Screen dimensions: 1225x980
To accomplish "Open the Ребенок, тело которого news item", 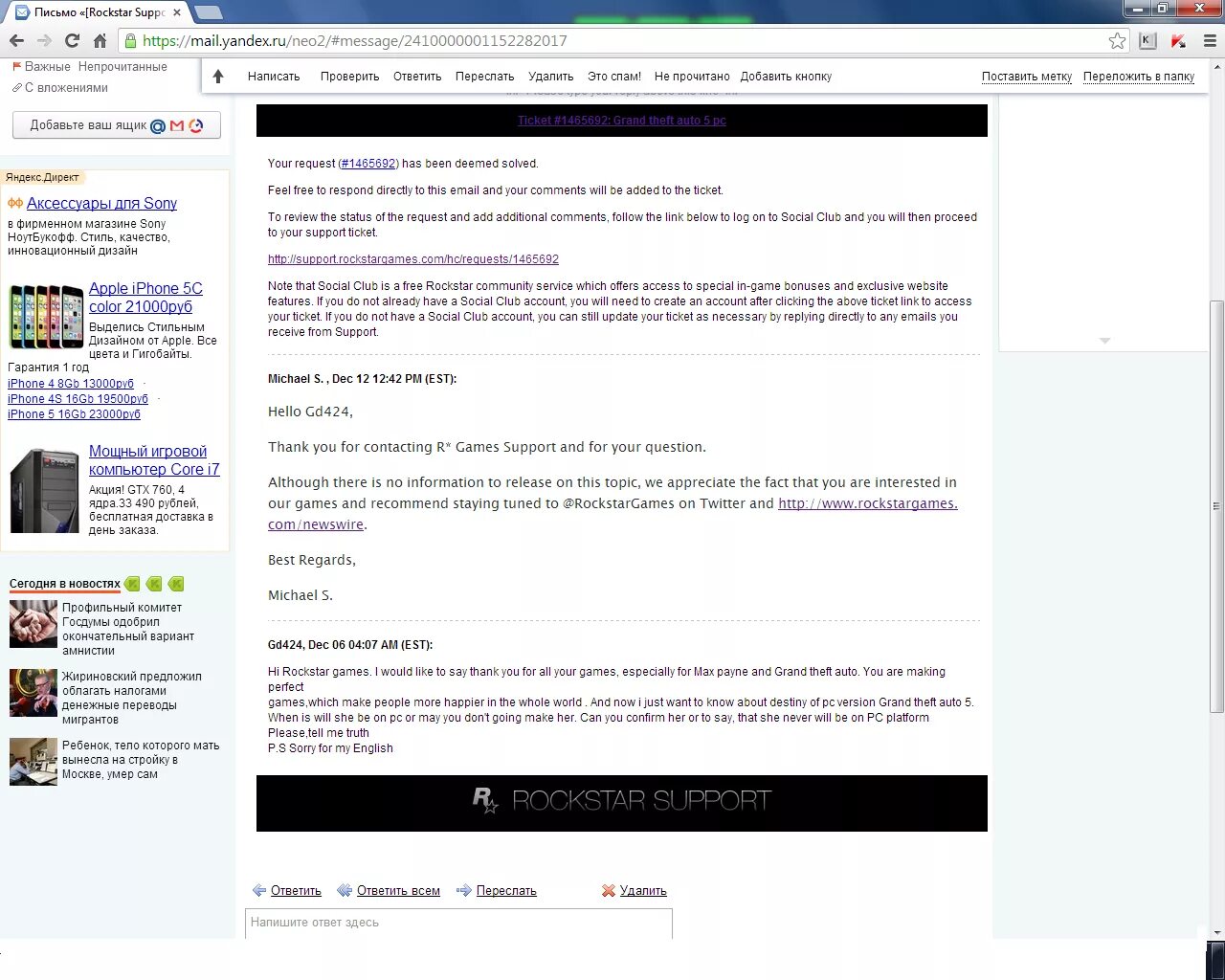I will [141, 760].
